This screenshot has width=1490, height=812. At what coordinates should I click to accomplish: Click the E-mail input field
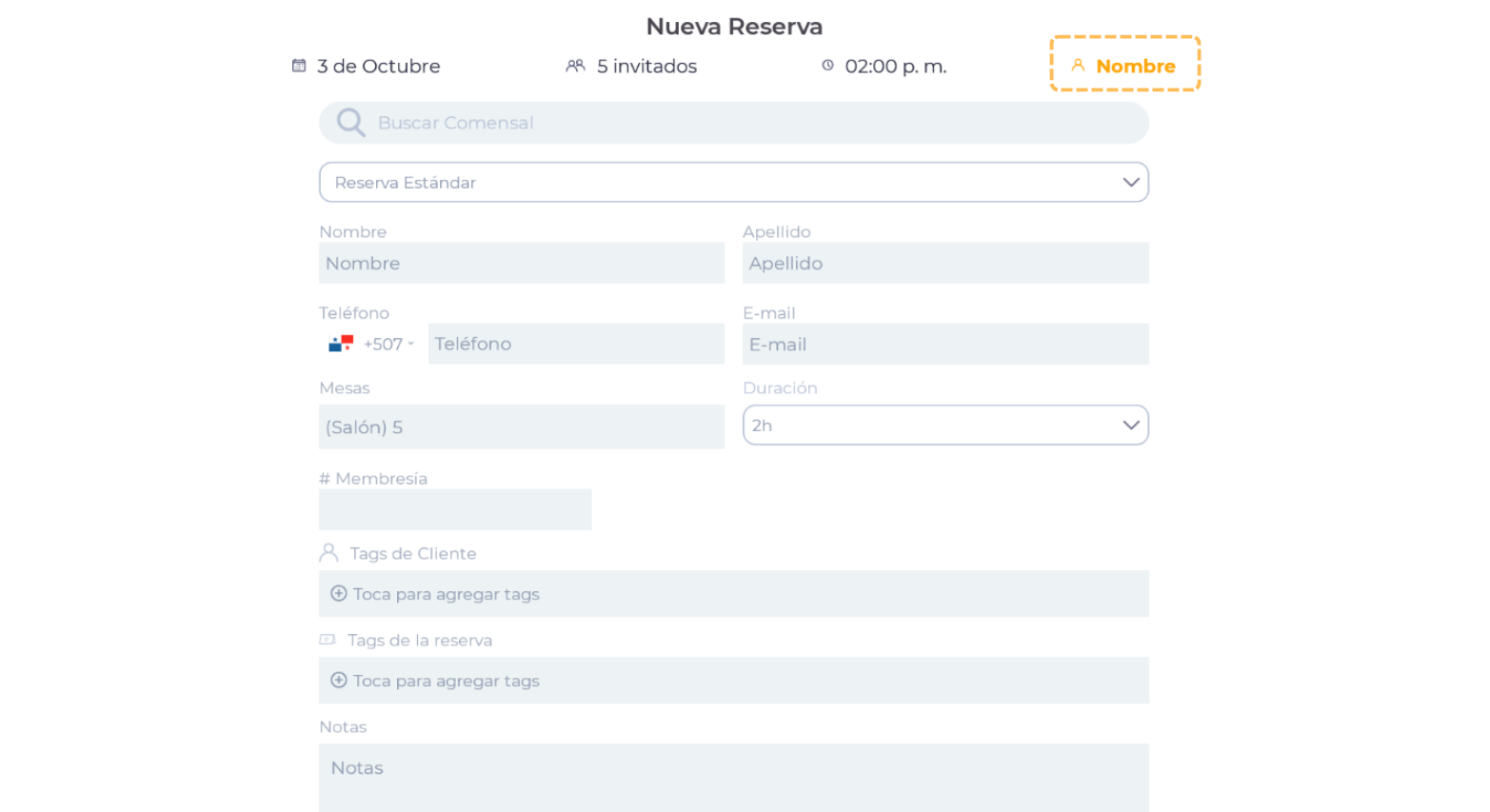[944, 345]
